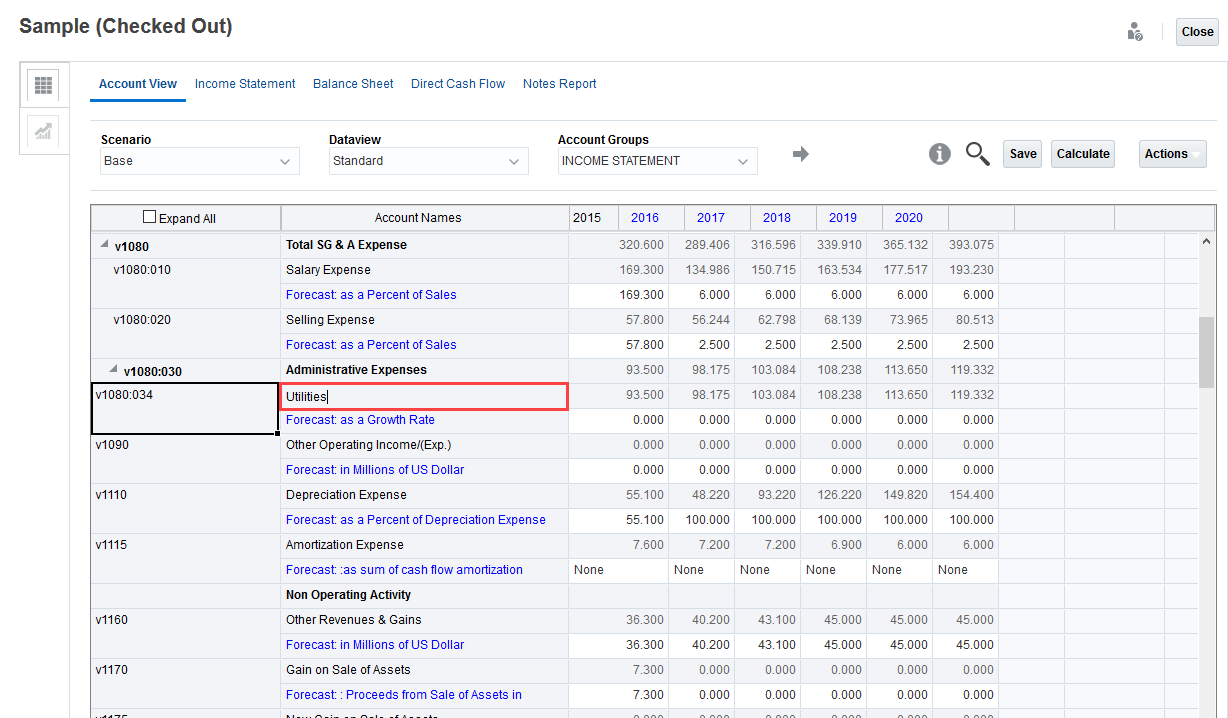Collapse the v1080 tree node
The width and height of the screenshot is (1228, 718).
(104, 245)
